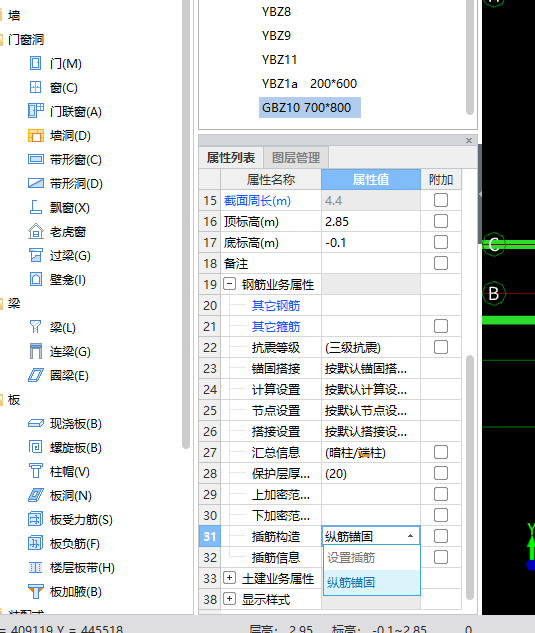Click the property table vertical scrollbar
The image size is (535, 633).
470,477
